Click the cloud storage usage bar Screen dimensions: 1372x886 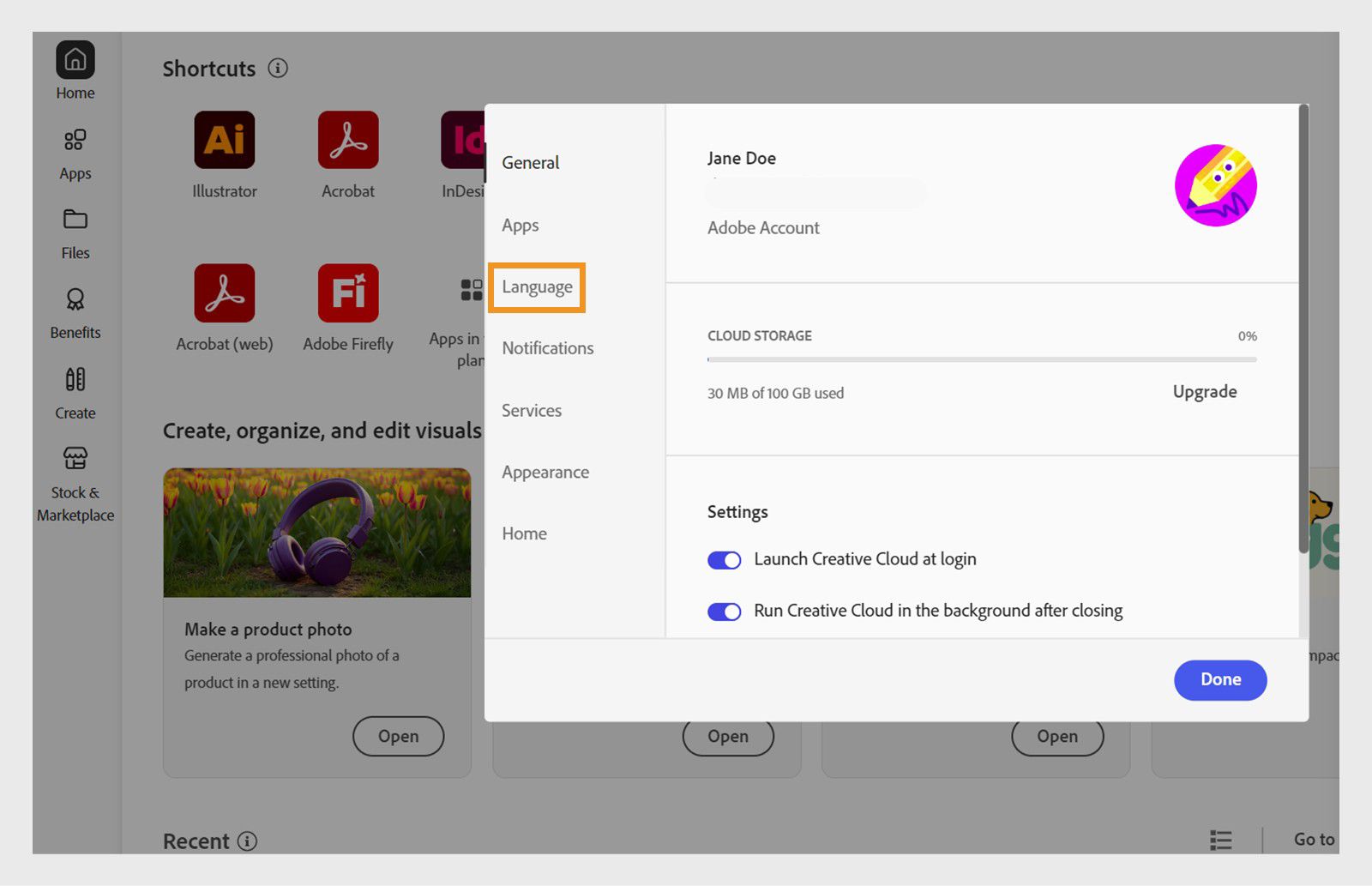point(981,359)
